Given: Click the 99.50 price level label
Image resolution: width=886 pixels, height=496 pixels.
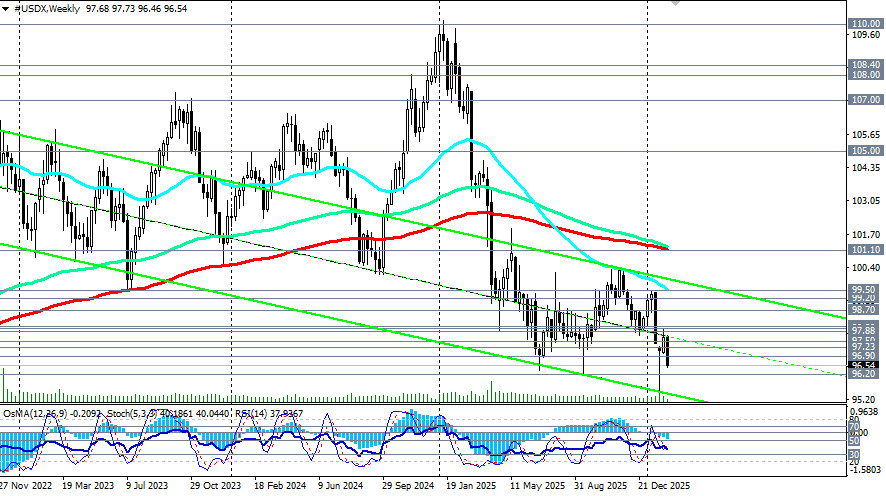Looking at the screenshot, I should 864,289.
